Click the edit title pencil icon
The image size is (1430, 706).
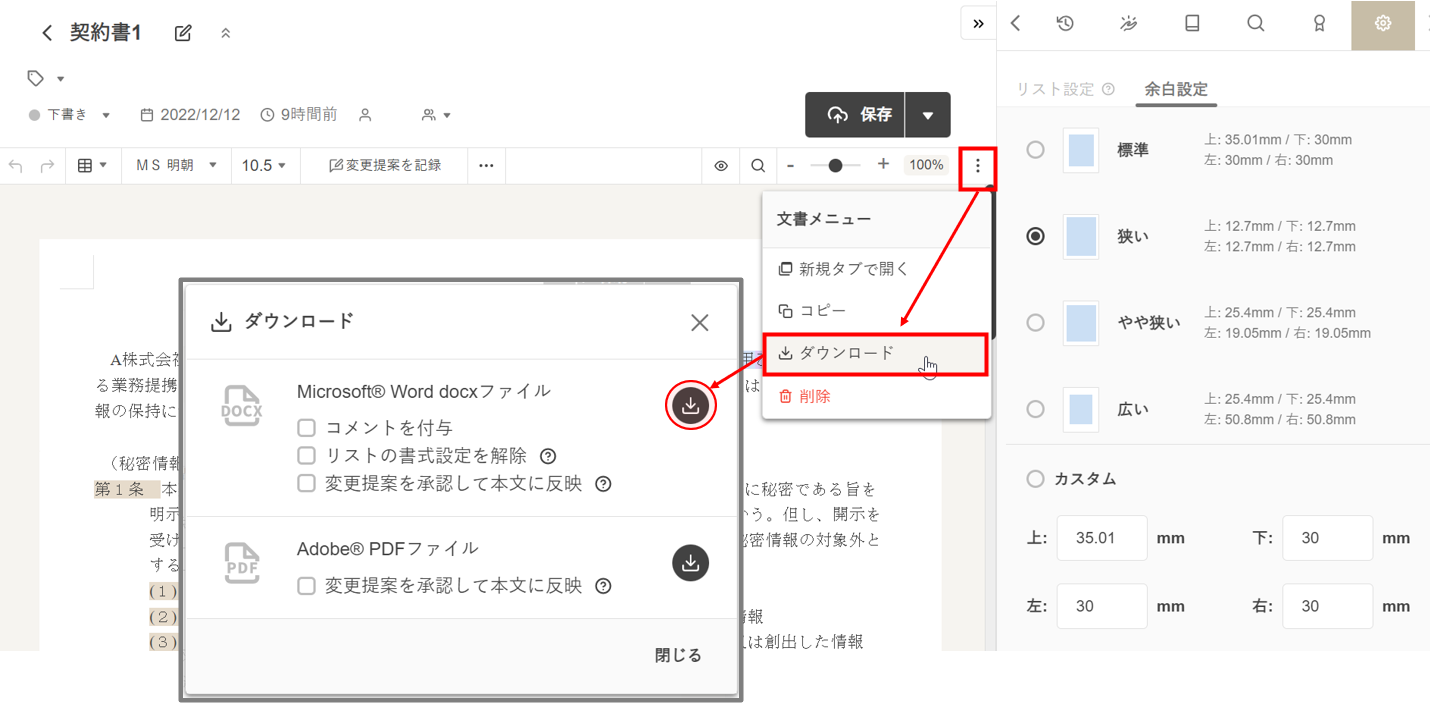click(183, 33)
